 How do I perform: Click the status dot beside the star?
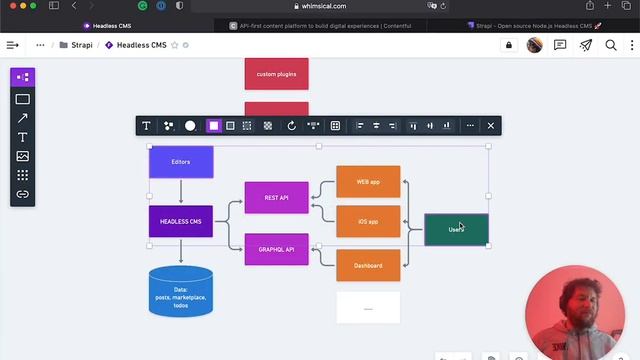tap(186, 45)
